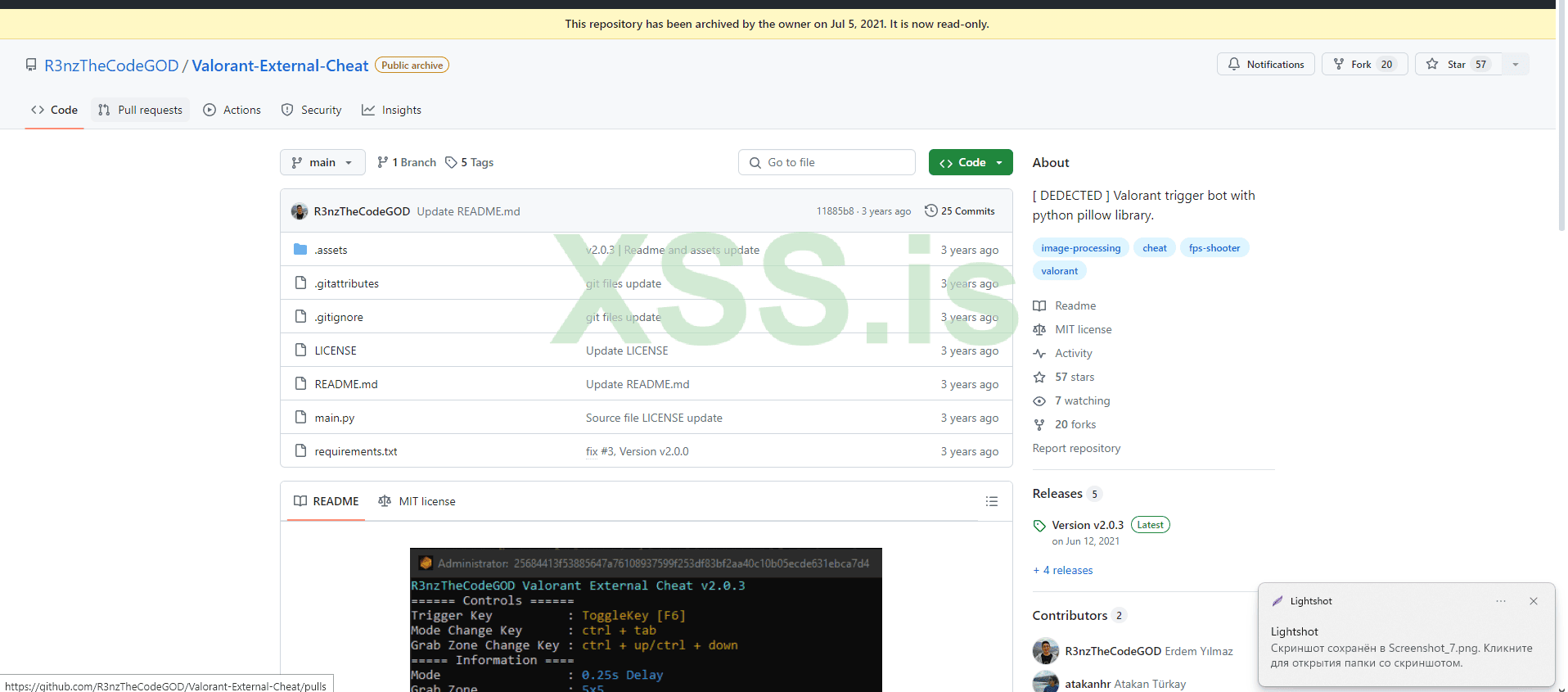Click the .assets folder icon
Viewport: 1568px width, 692px height.
[300, 249]
